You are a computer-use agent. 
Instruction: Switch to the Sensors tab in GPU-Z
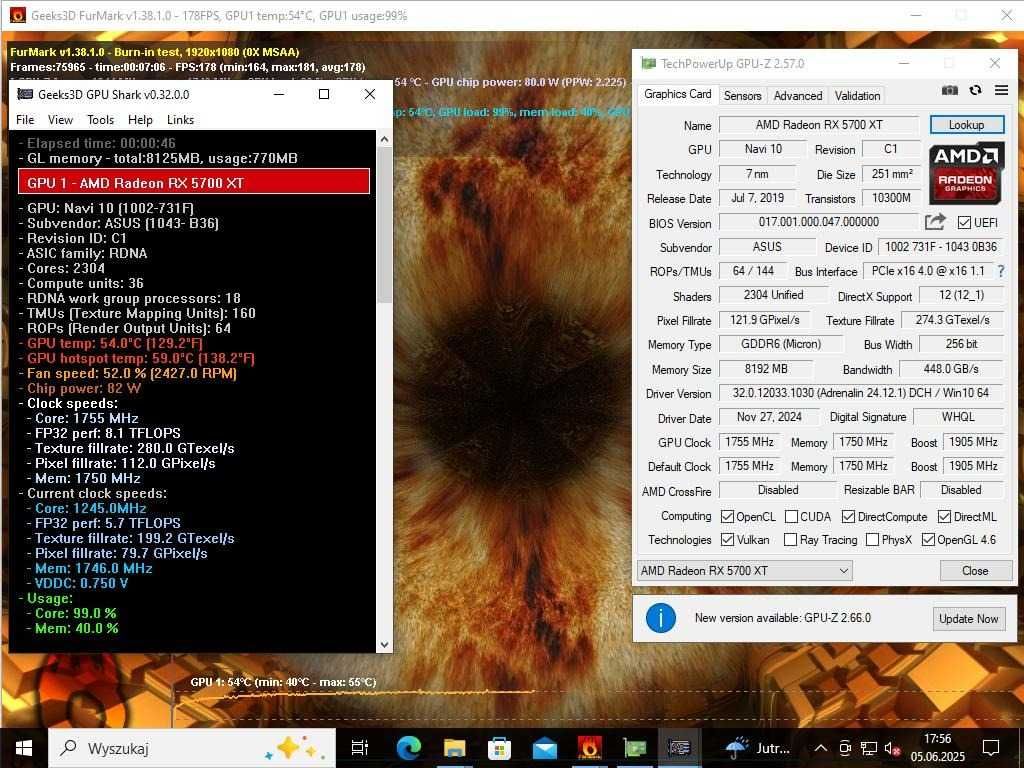(x=743, y=95)
